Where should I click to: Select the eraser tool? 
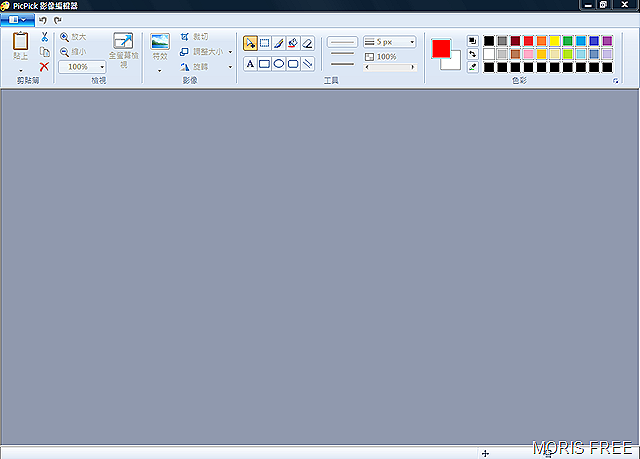pos(307,43)
